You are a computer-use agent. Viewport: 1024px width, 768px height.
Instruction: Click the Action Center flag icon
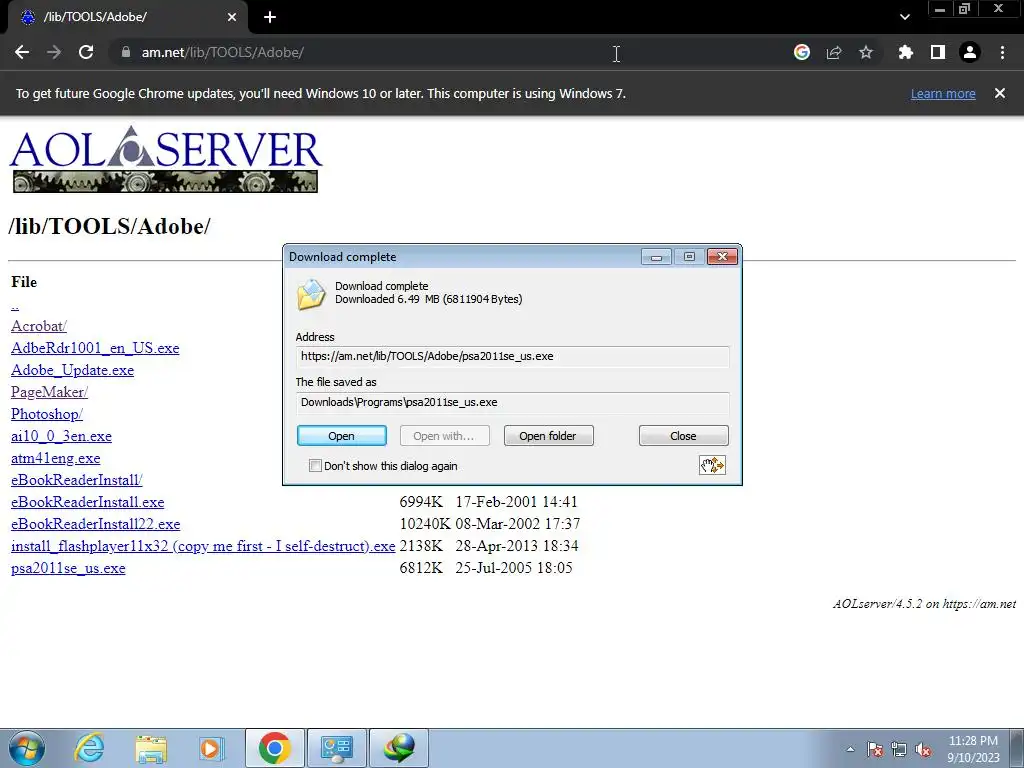(875, 749)
